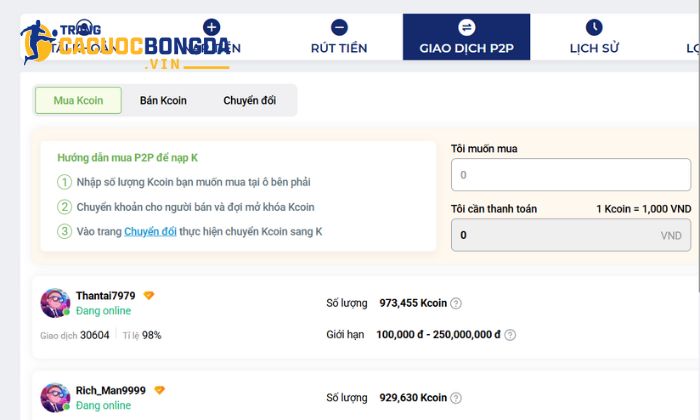This screenshot has height=420, width=700.
Task: Click help icon beside 929,630 Kcoin
Action: [x=456, y=398]
